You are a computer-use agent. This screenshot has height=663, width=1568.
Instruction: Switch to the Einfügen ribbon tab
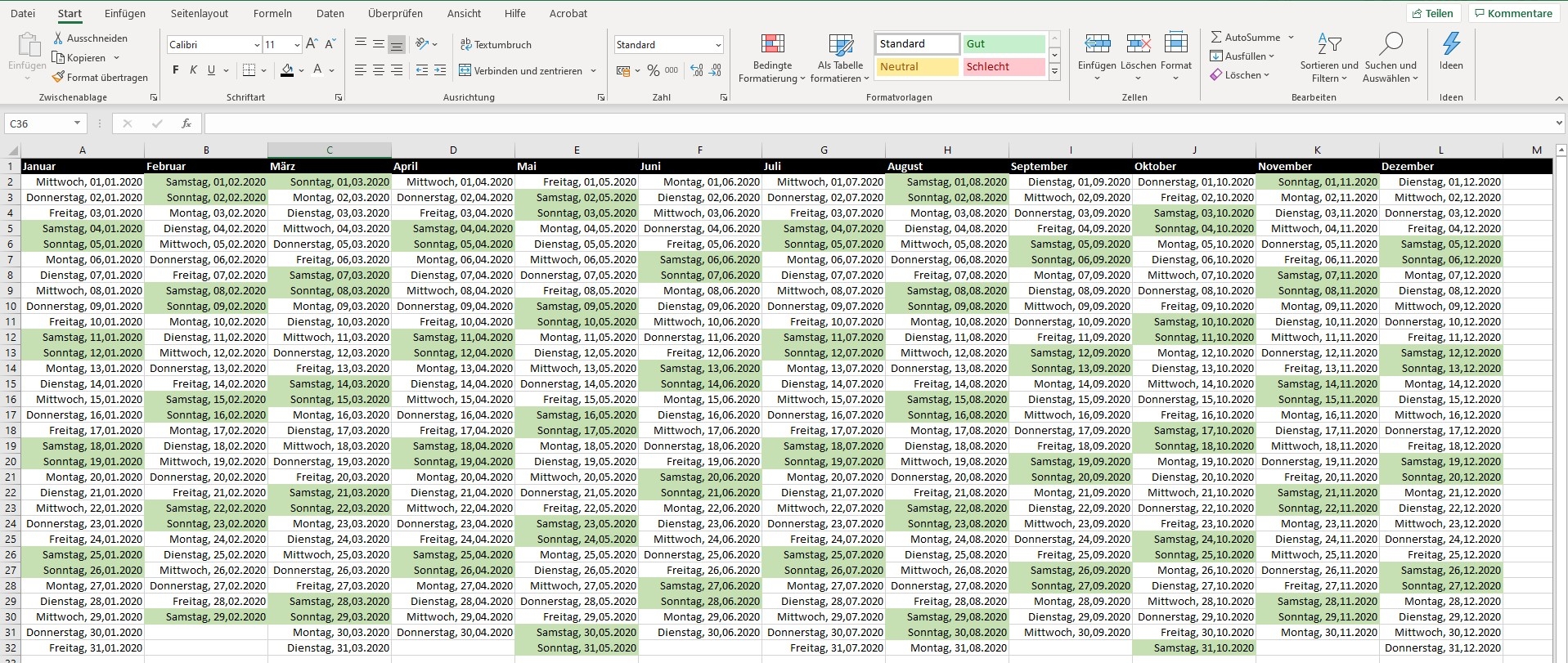coord(125,13)
